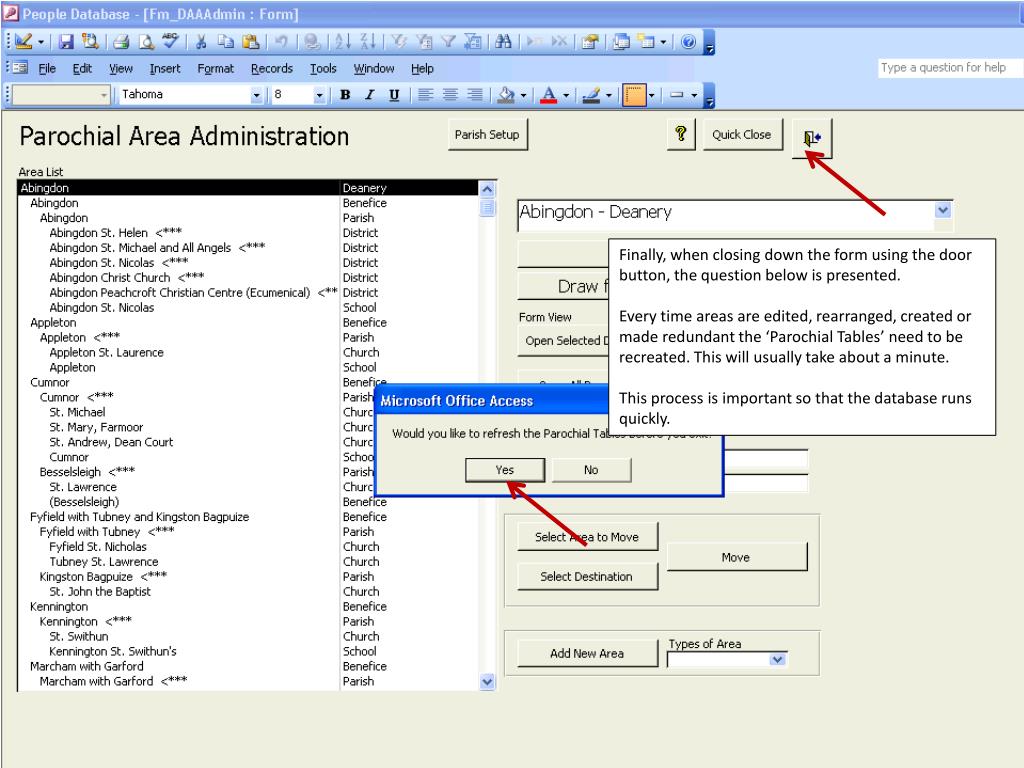Image resolution: width=1024 pixels, height=768 pixels.
Task: Click the Add New Area button
Action: coord(587,653)
